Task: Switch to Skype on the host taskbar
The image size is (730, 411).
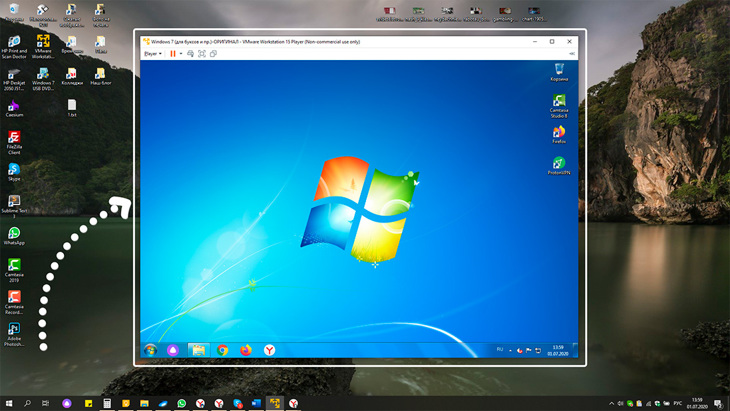Action: [237, 403]
